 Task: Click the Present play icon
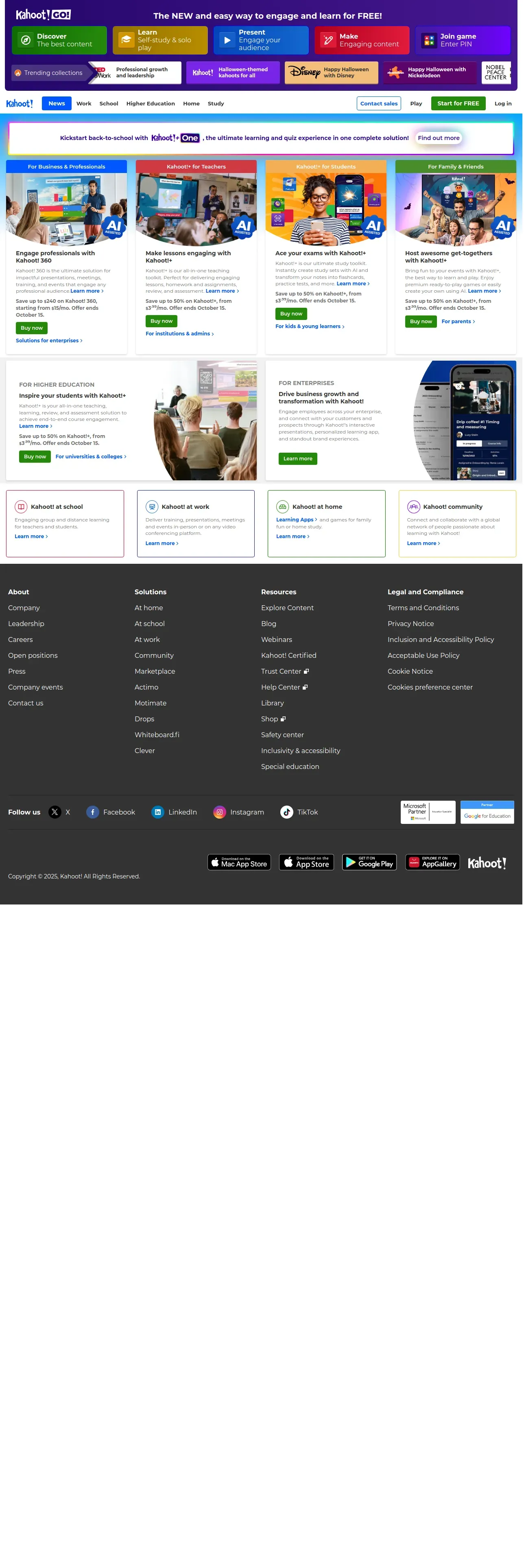pos(227,40)
